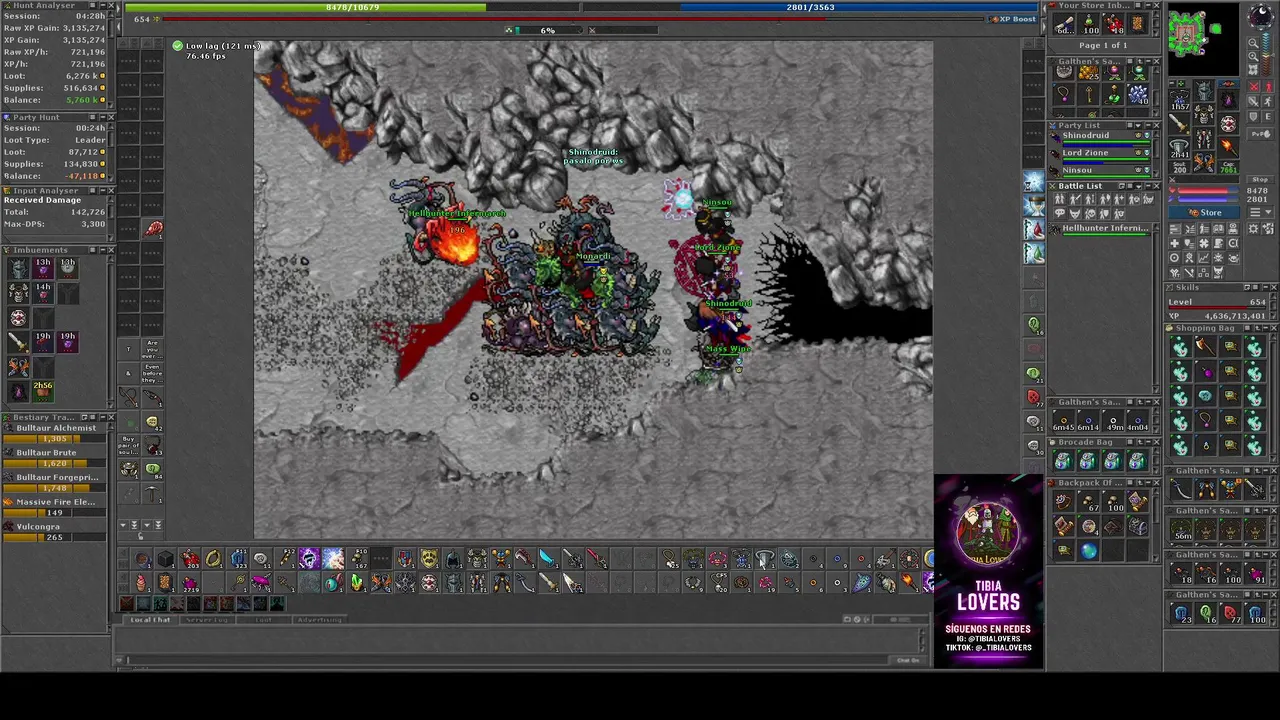Viewport: 1280px width, 720px height.
Task: Toggle Expert mode E button
Action: point(1268,117)
